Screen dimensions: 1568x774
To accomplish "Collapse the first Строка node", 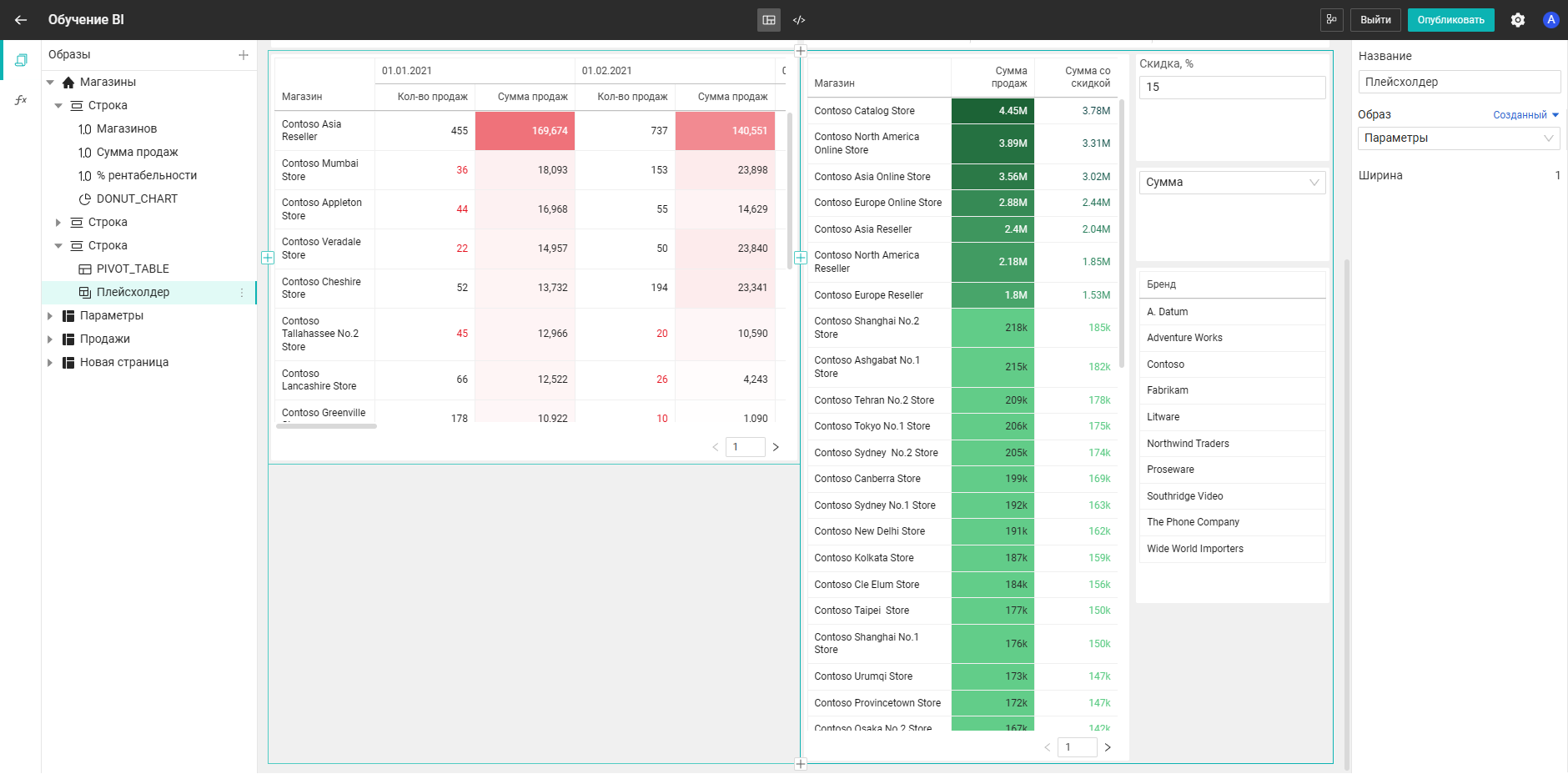I will pyautogui.click(x=58, y=106).
